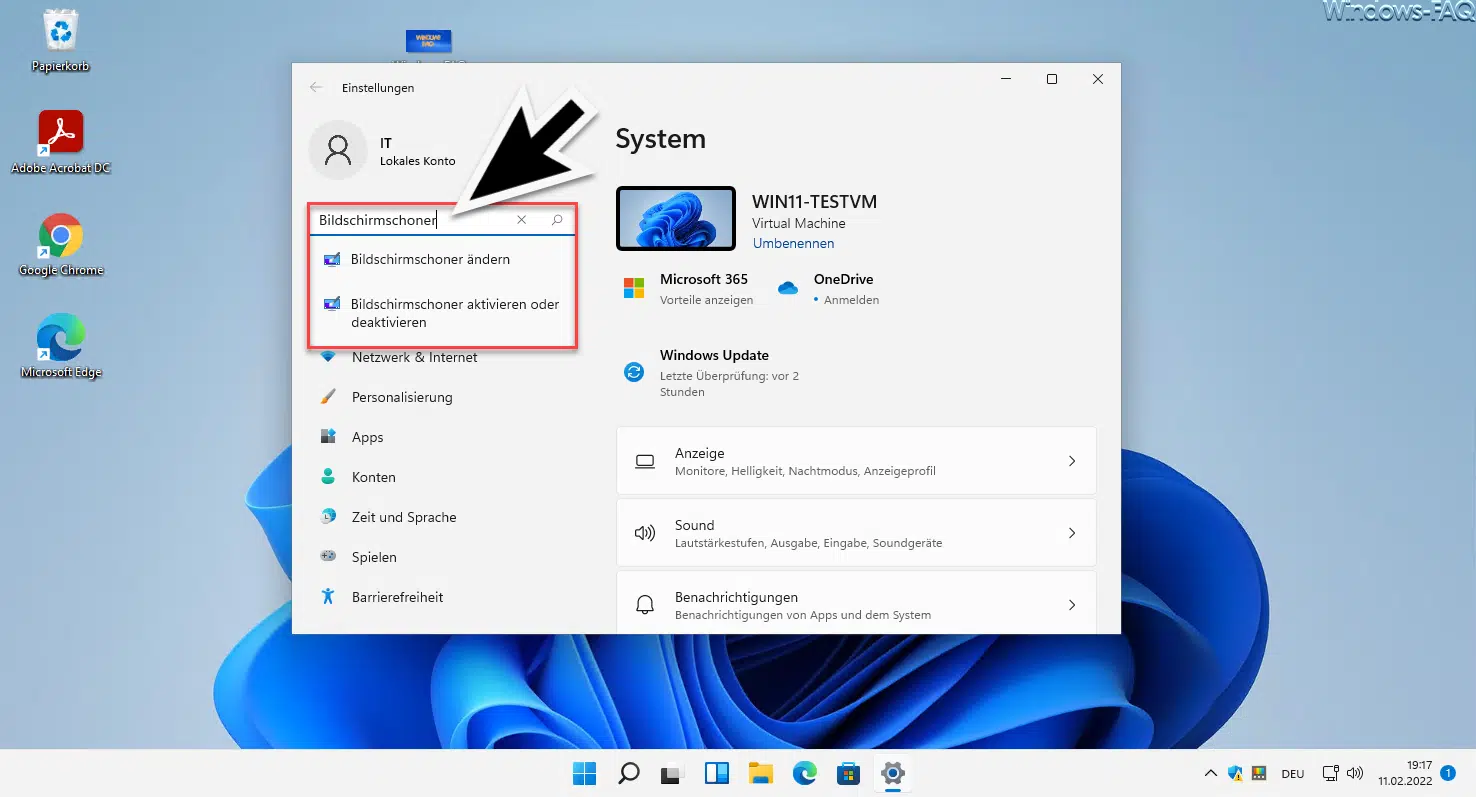Click the Windows Update sync icon
Screen dimensions: 1476x797
(634, 373)
